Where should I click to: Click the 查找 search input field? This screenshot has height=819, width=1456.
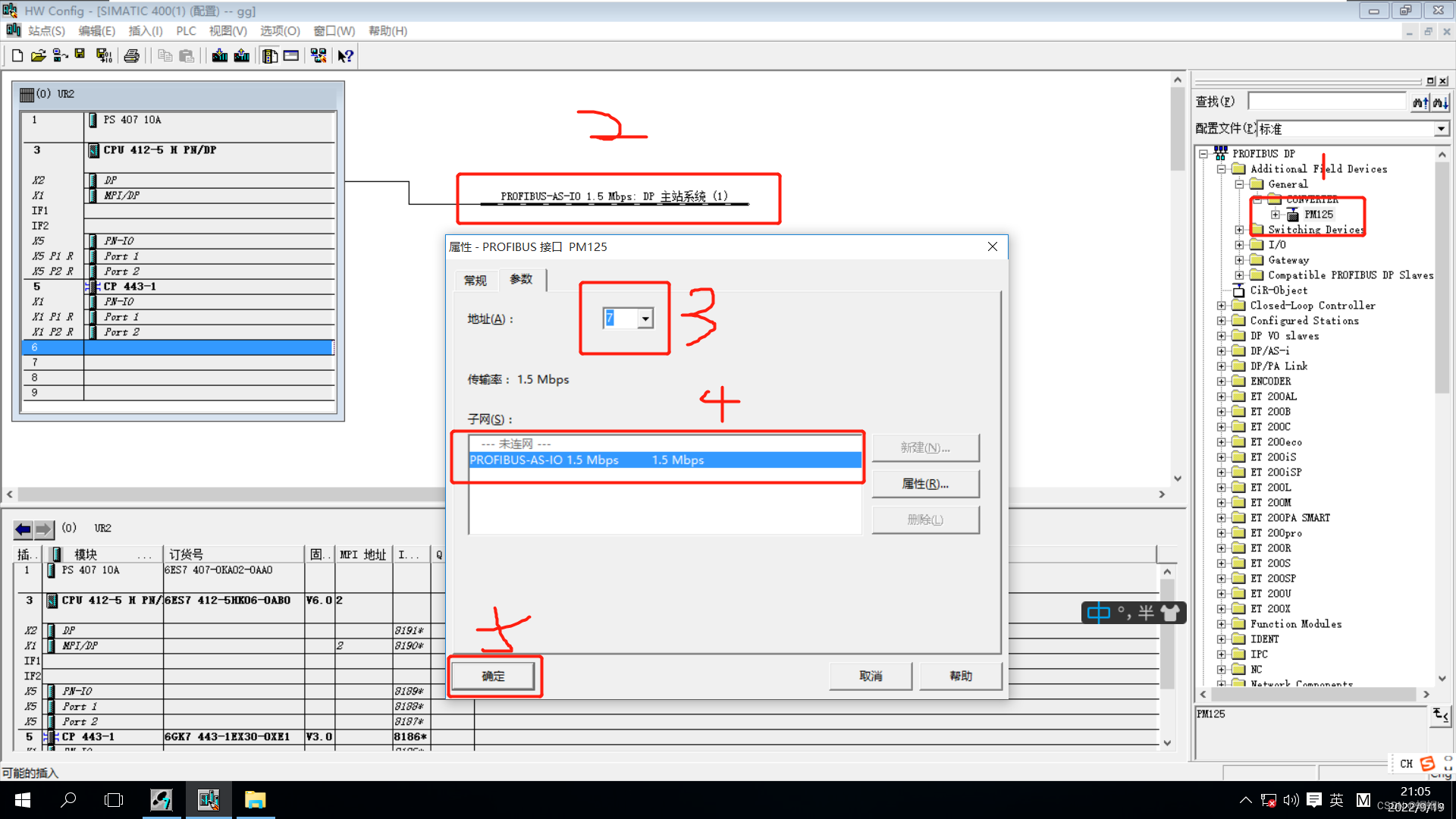(1327, 102)
